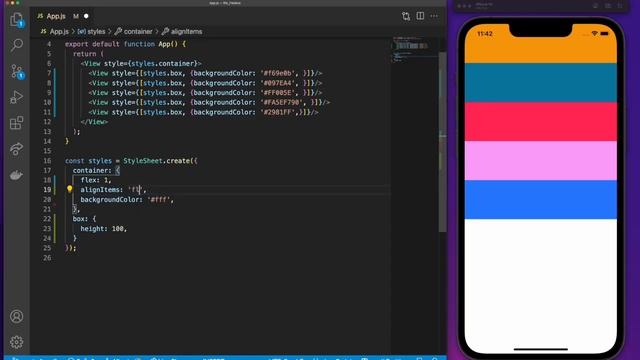Tap the 11:42 clock in simulator status bar

click(485, 34)
